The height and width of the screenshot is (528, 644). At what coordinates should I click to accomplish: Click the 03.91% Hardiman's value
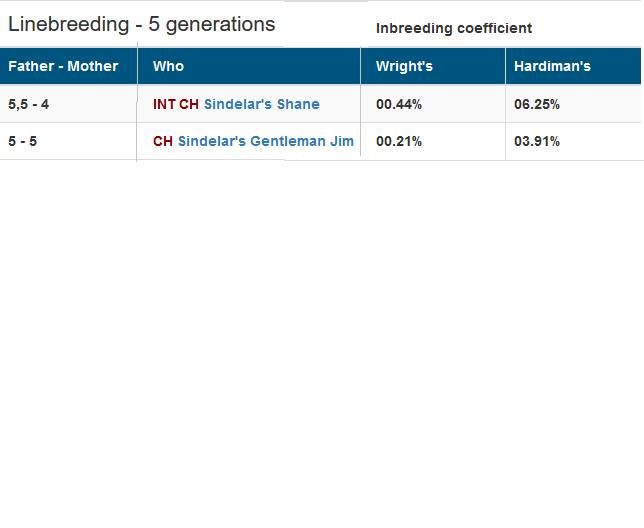537,141
